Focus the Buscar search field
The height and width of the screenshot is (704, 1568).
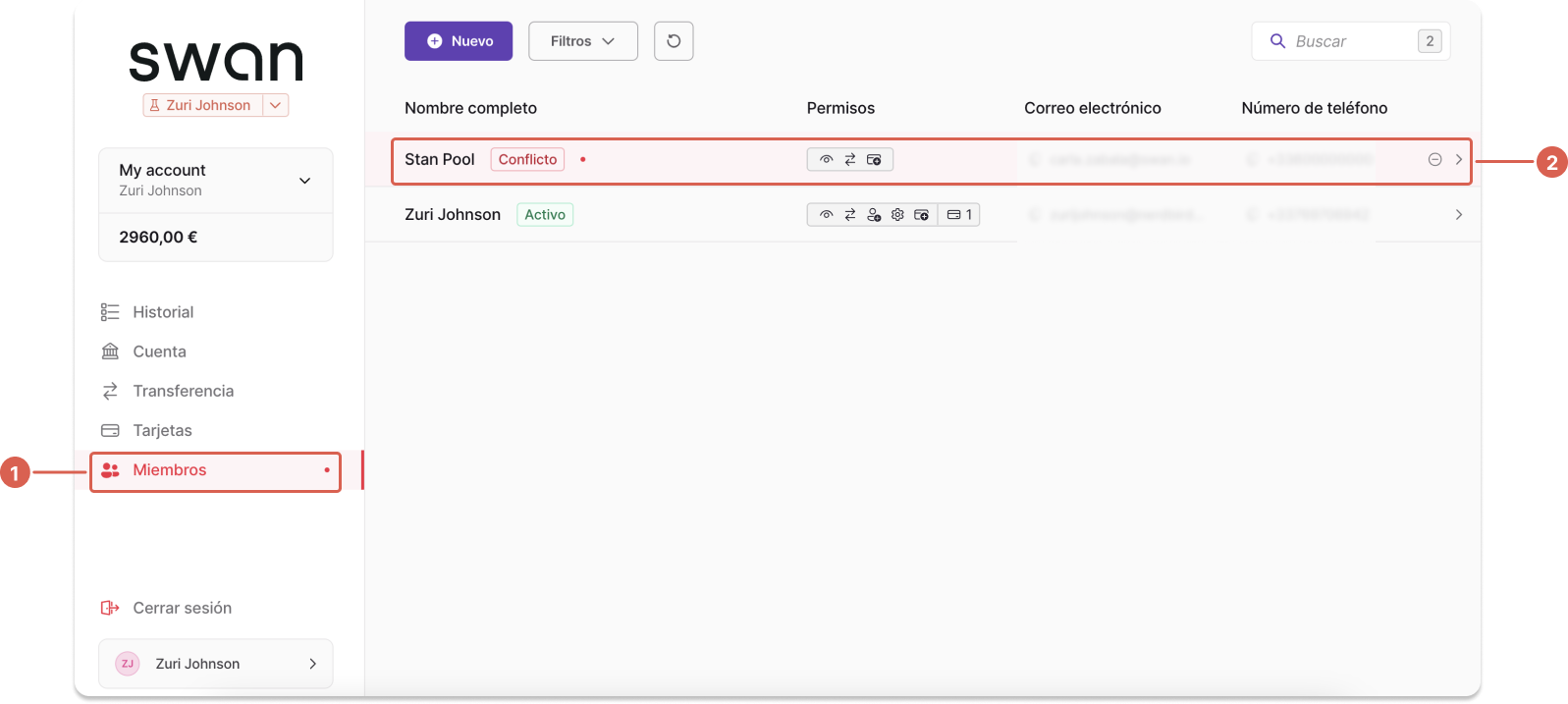(1350, 41)
